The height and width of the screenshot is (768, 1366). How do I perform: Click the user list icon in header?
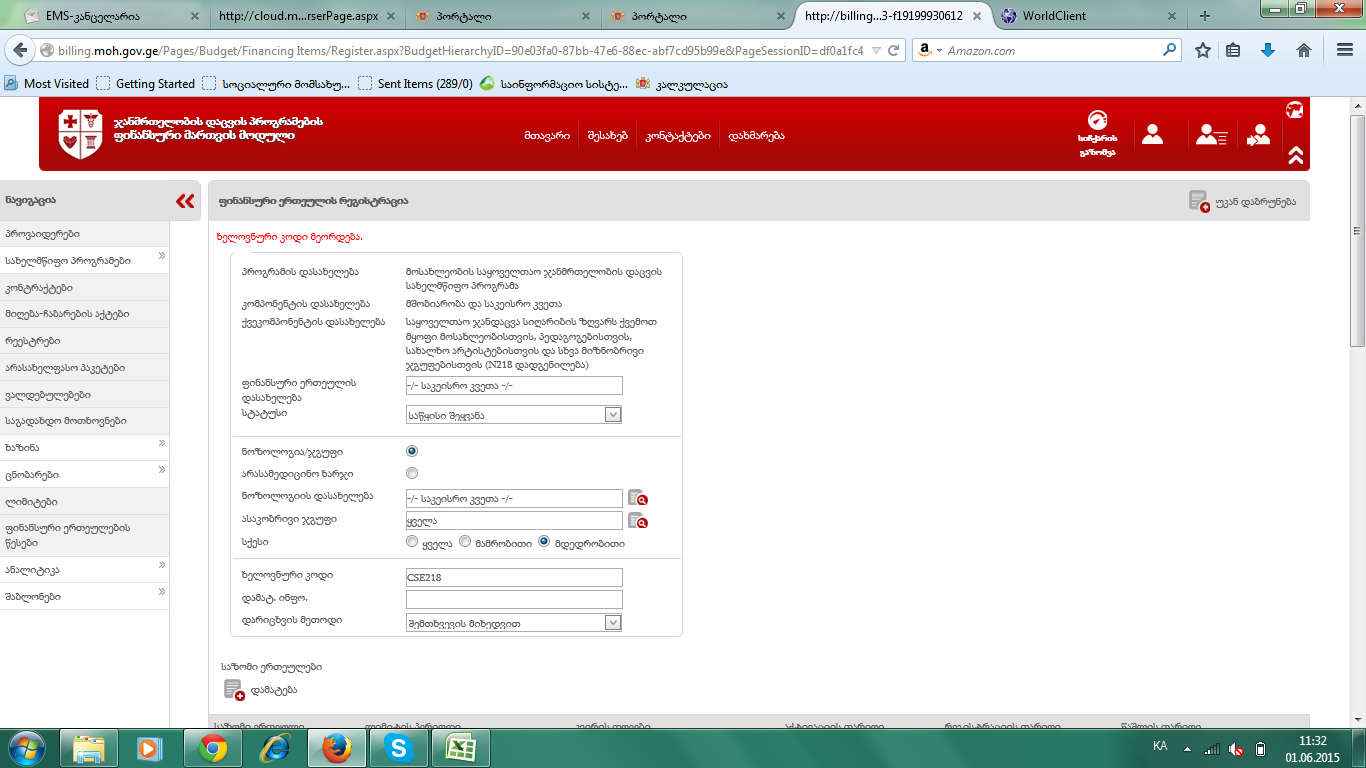(x=1211, y=135)
